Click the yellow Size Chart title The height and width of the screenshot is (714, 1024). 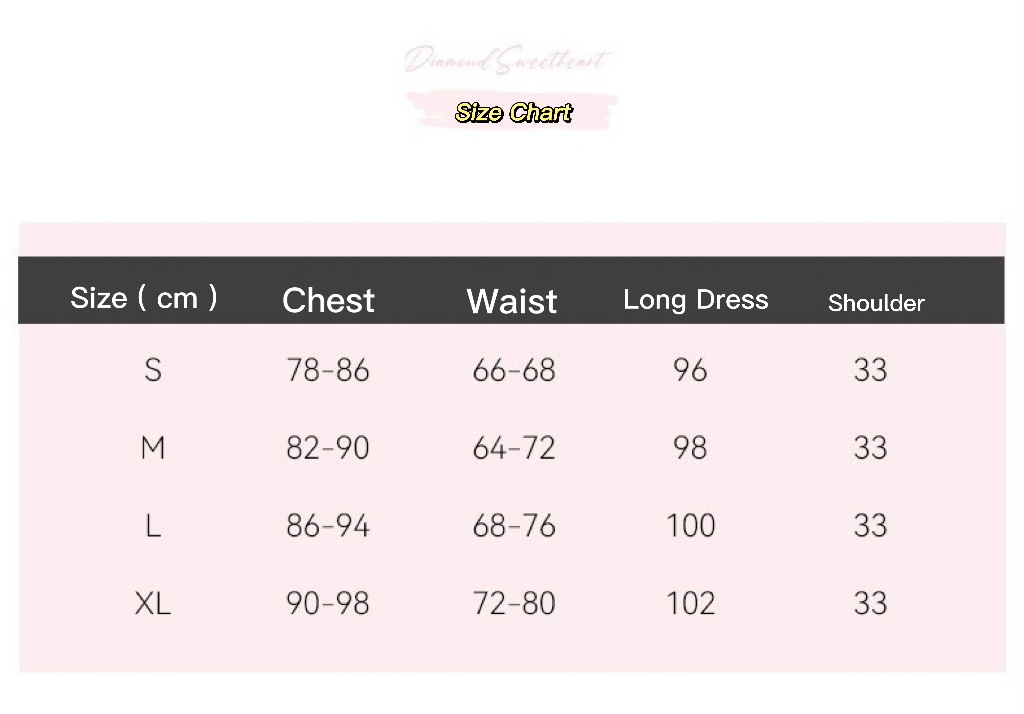[x=513, y=112]
